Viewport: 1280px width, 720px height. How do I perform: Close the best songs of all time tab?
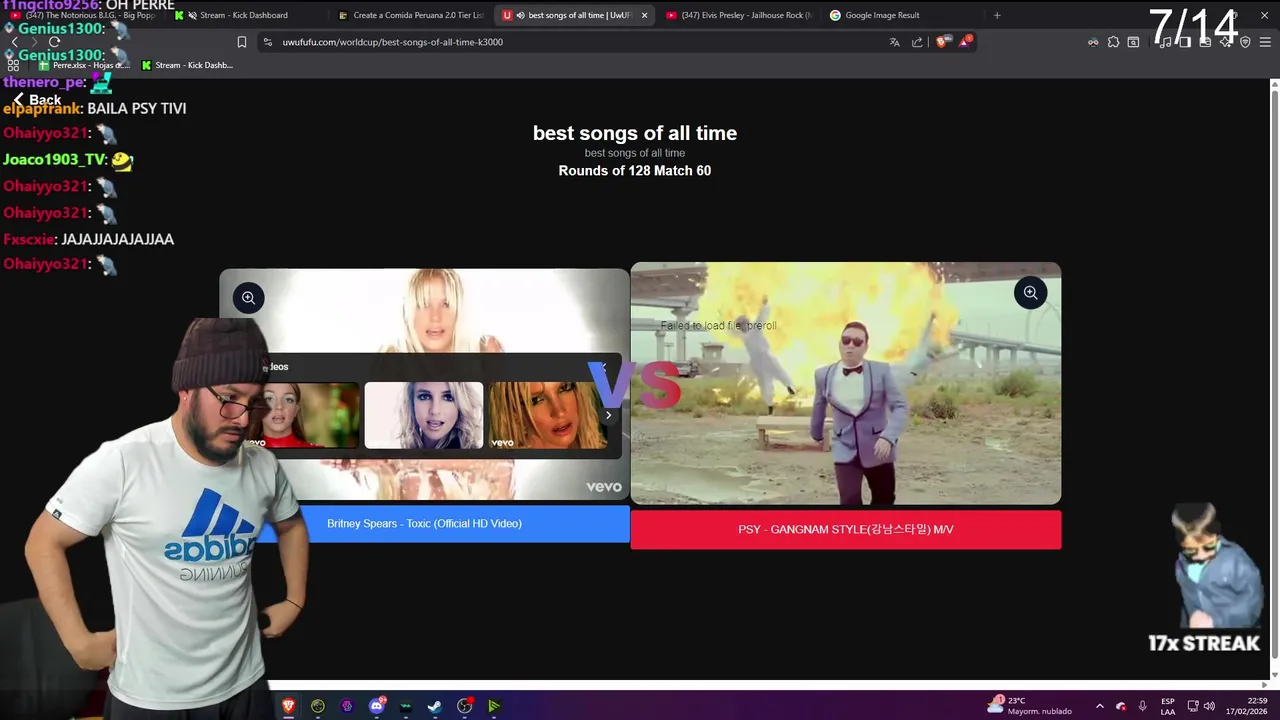point(644,15)
